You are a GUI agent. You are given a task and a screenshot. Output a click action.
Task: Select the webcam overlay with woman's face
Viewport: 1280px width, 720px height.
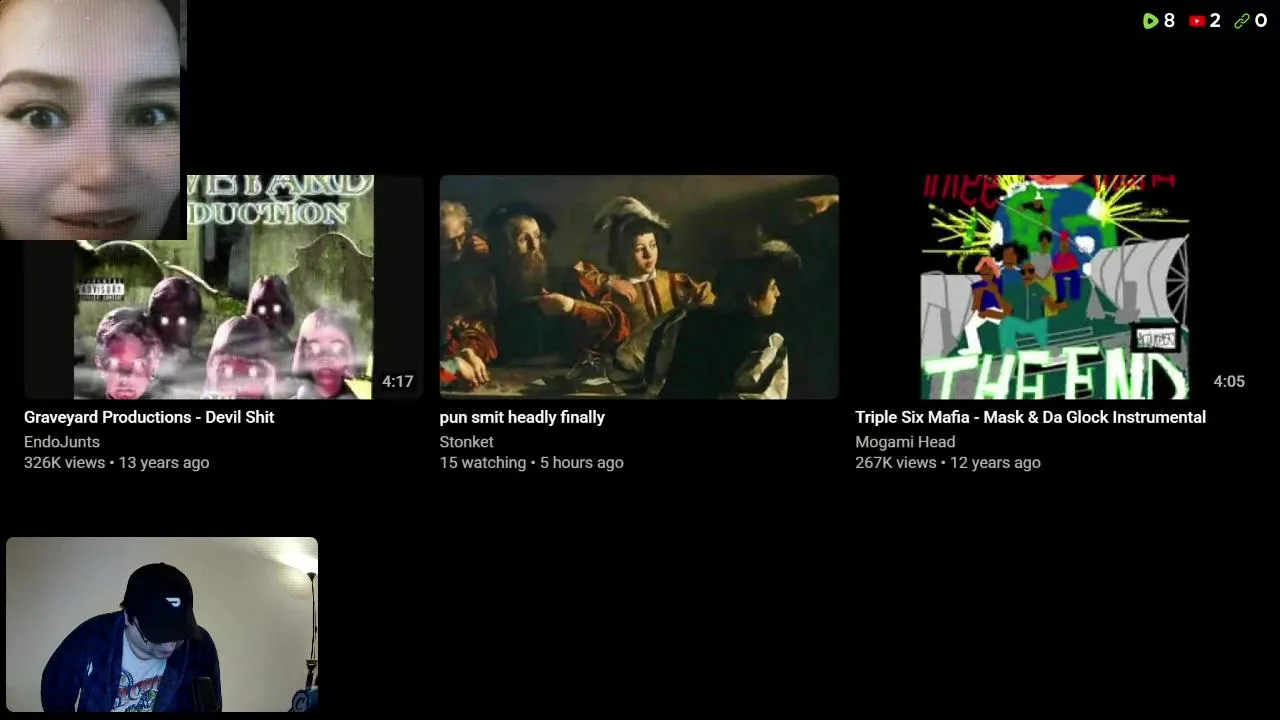[93, 119]
